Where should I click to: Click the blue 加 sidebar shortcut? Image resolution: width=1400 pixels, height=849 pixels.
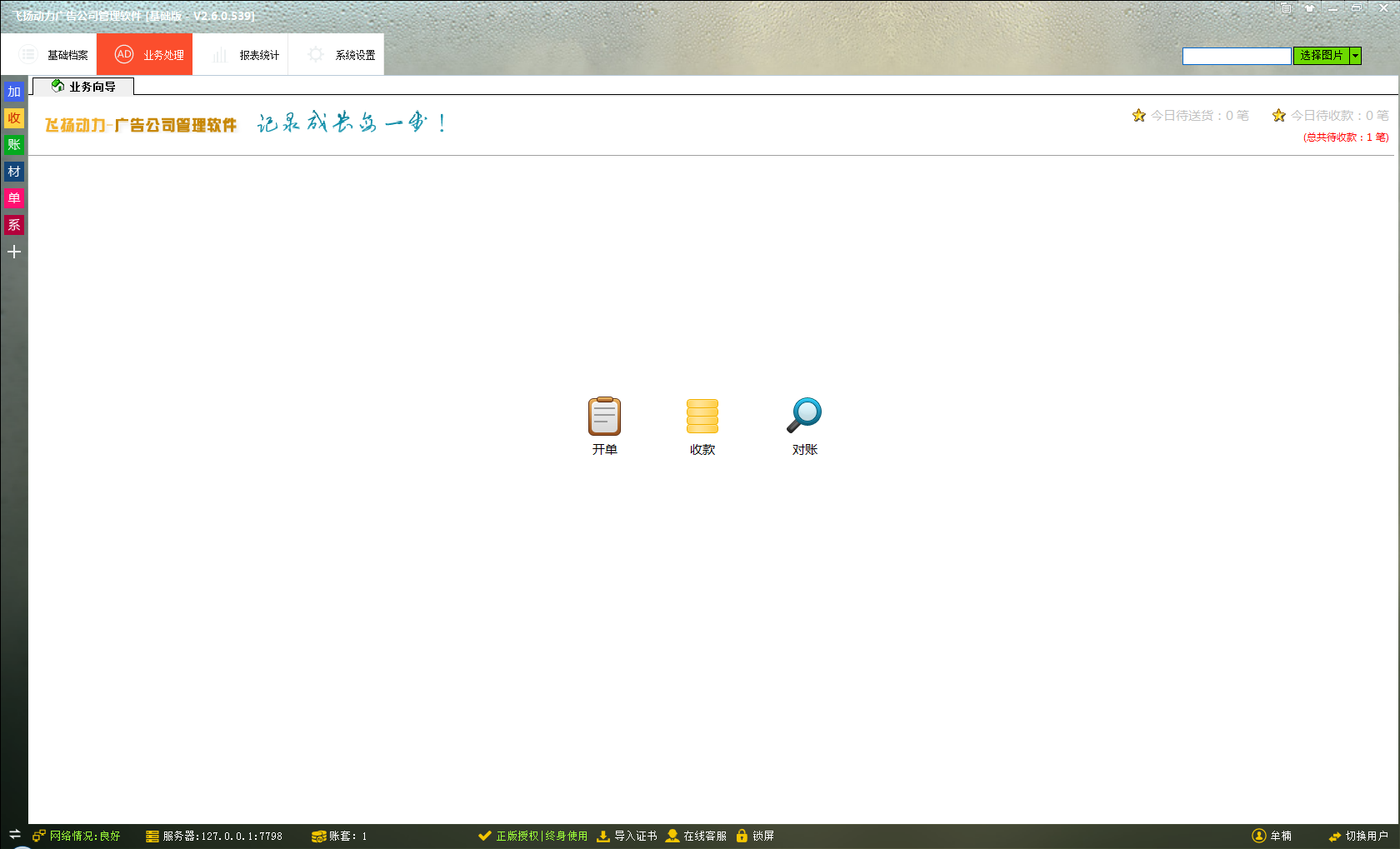pyautogui.click(x=14, y=92)
